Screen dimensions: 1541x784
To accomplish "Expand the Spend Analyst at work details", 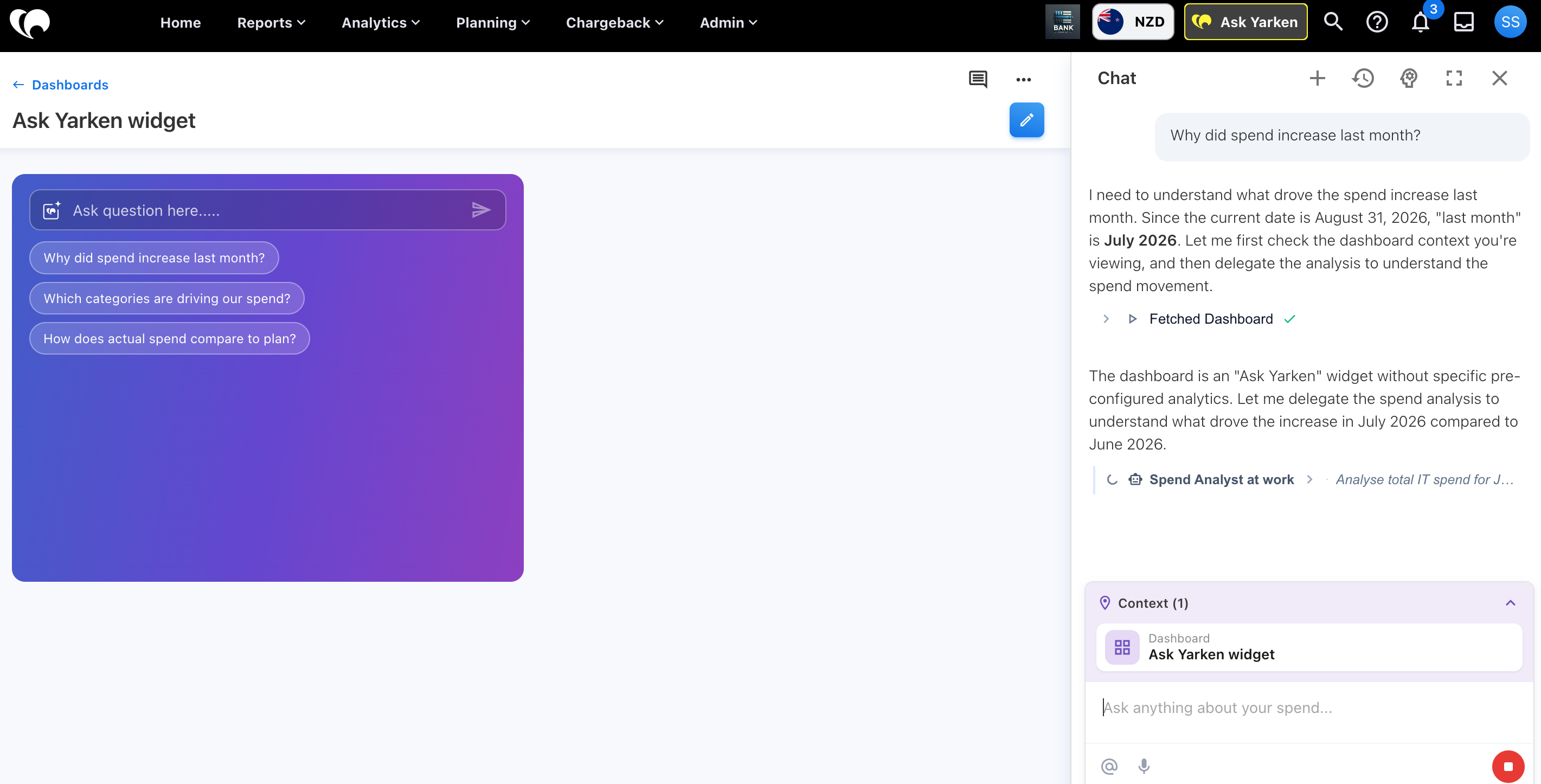I will coord(1309,480).
